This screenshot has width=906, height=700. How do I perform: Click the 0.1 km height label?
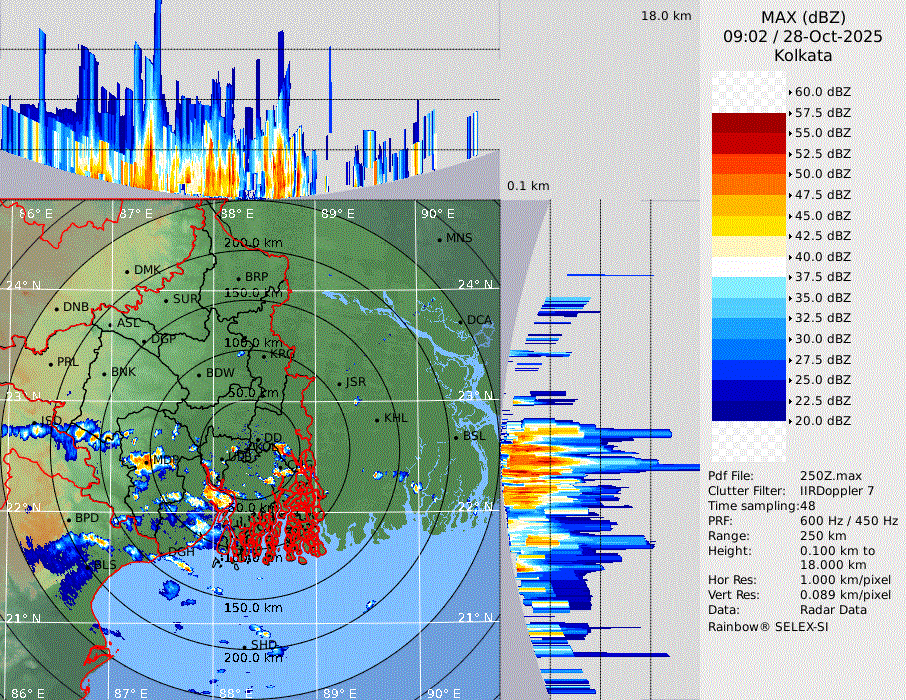[x=528, y=186]
